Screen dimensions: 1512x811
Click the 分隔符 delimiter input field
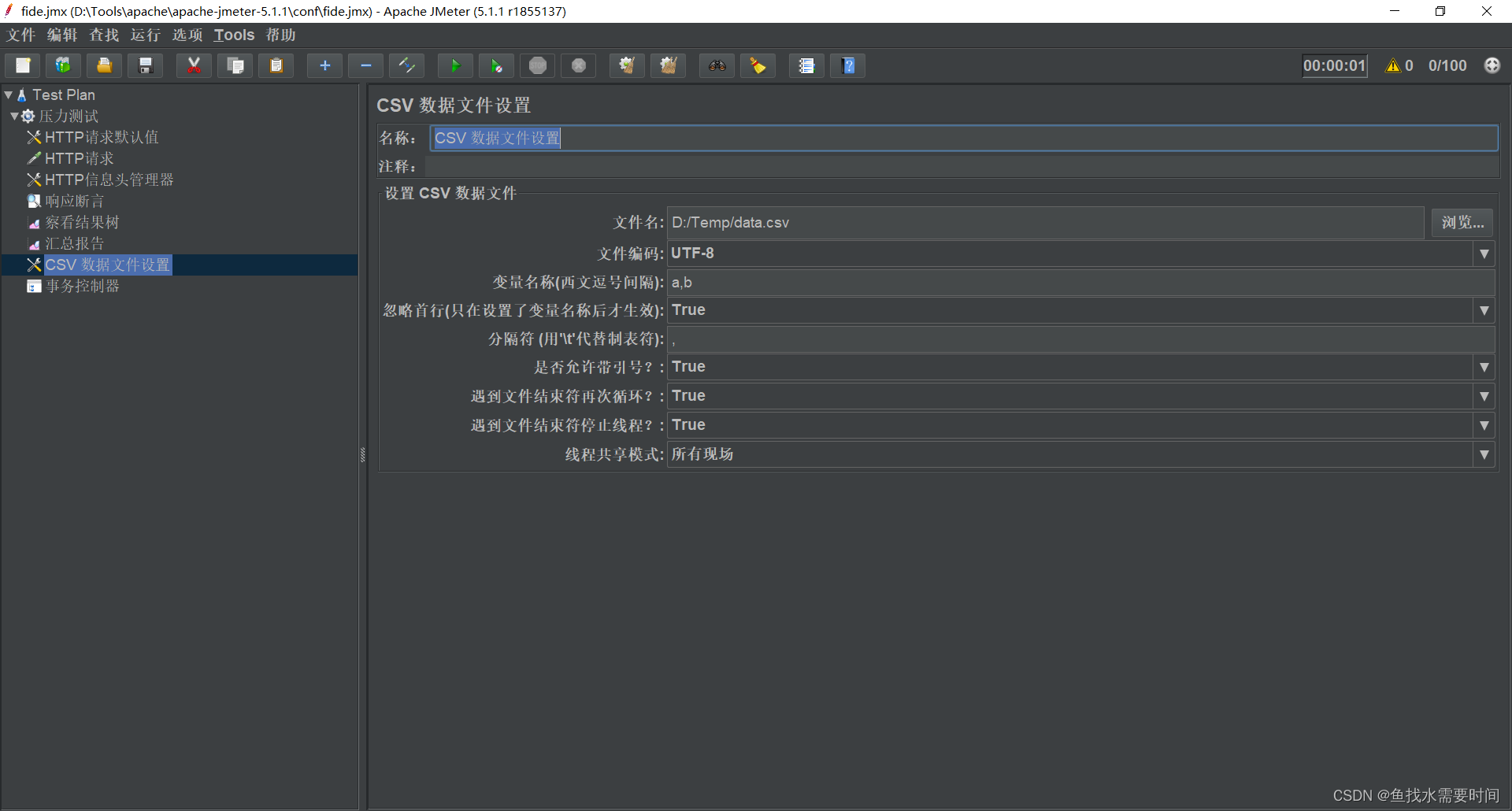[1081, 339]
